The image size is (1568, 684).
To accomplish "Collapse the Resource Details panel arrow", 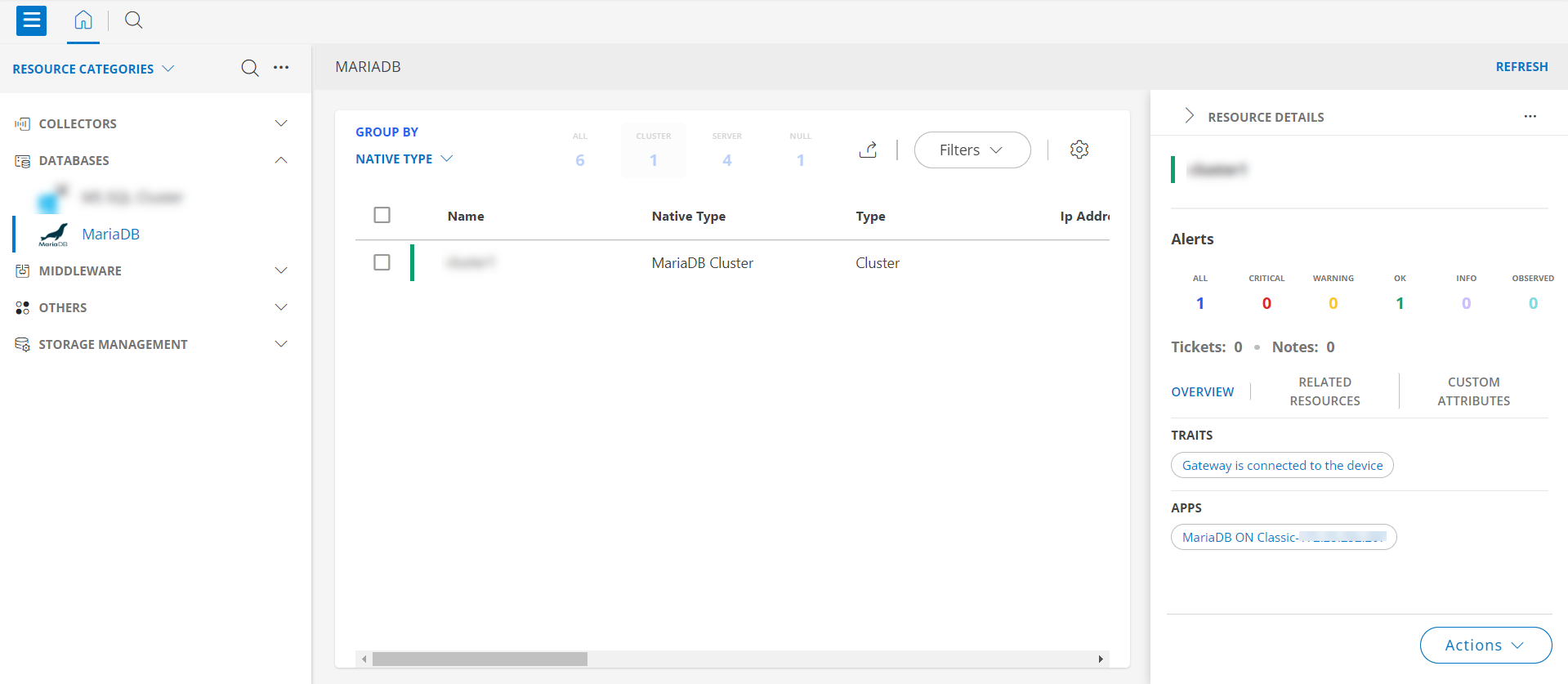I will (x=1189, y=116).
